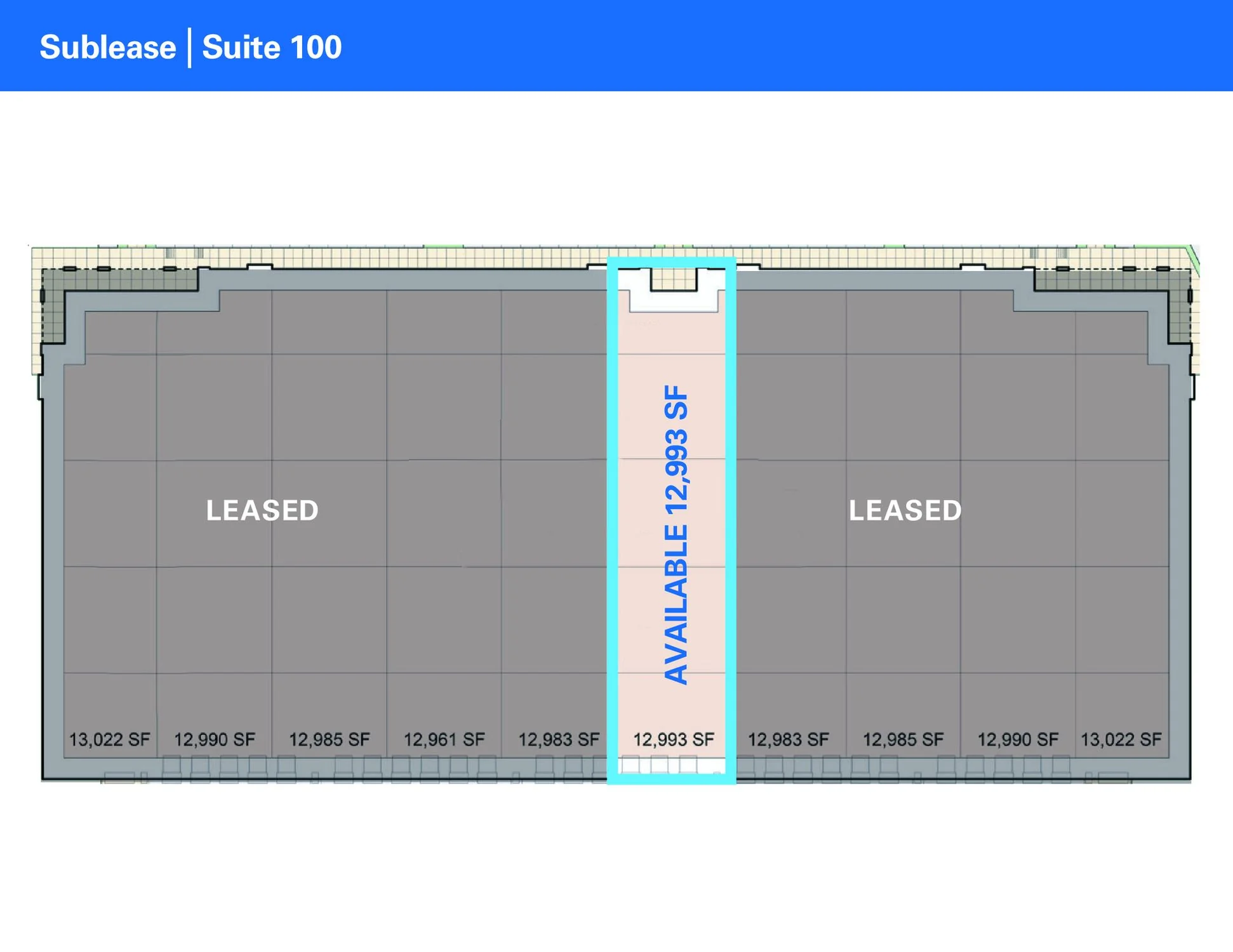This screenshot has height=952, width=1233.
Task: Select the "12,961 SF" bay label
Action: pos(444,739)
